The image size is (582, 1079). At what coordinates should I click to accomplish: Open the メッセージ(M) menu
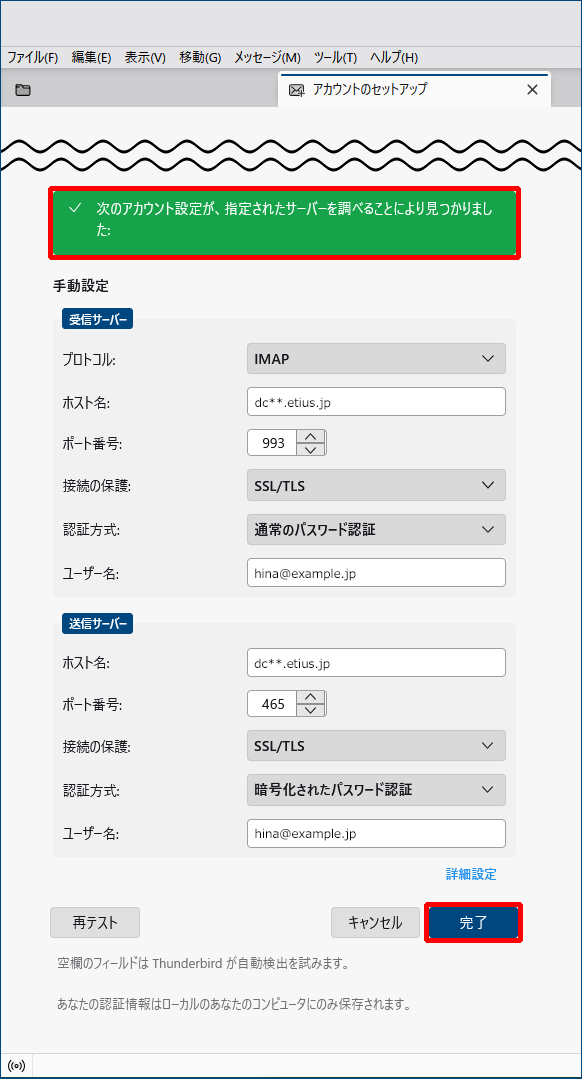tap(267, 58)
